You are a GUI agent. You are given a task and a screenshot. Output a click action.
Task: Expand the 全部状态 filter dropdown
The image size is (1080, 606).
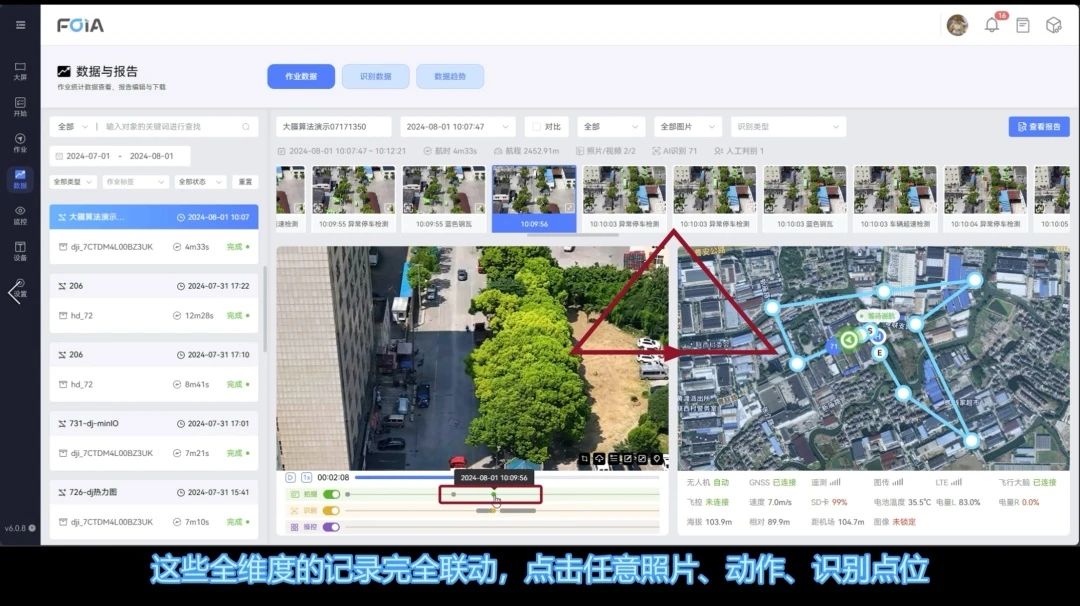201,182
